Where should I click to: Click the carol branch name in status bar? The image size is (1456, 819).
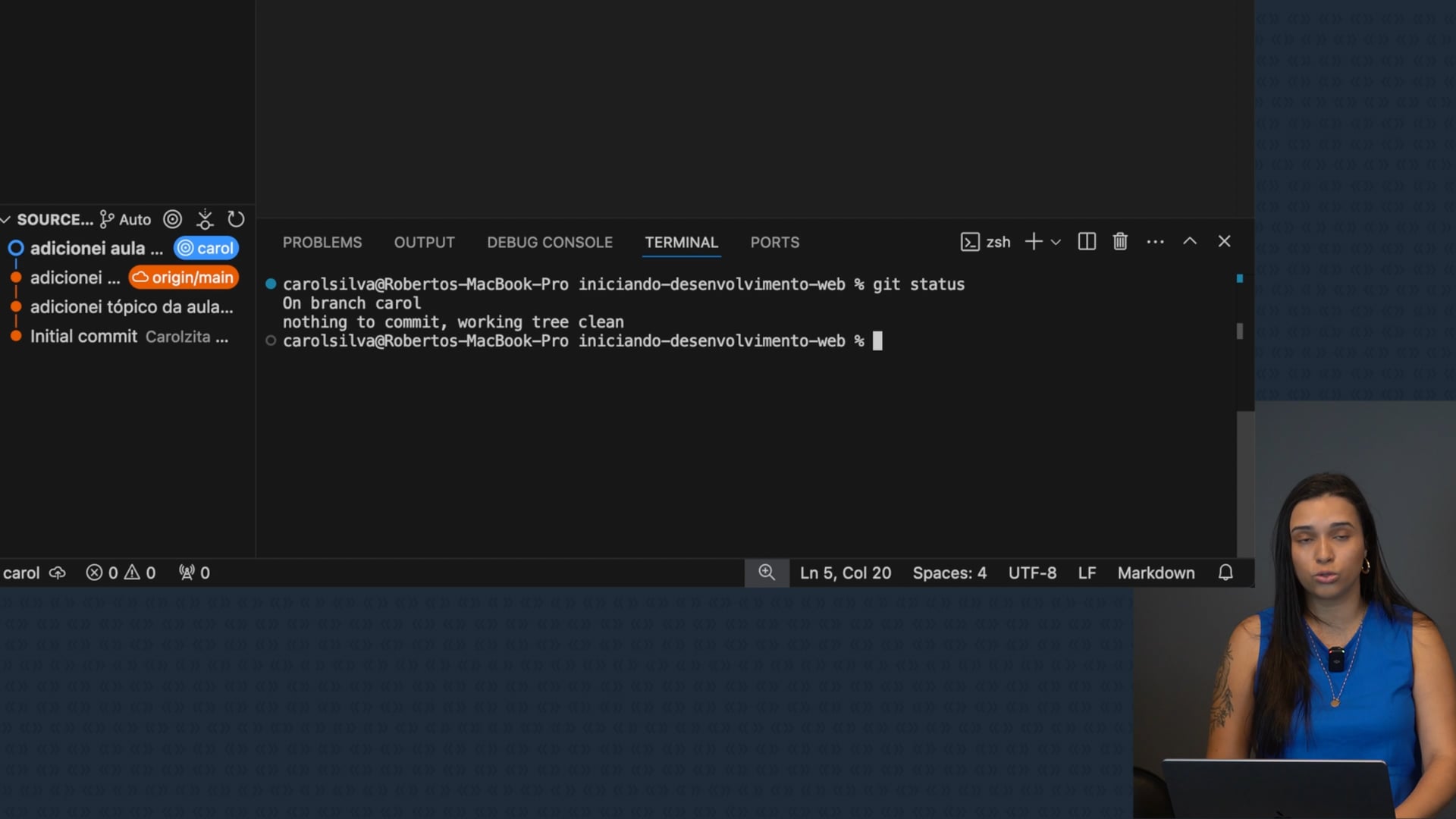coord(21,573)
